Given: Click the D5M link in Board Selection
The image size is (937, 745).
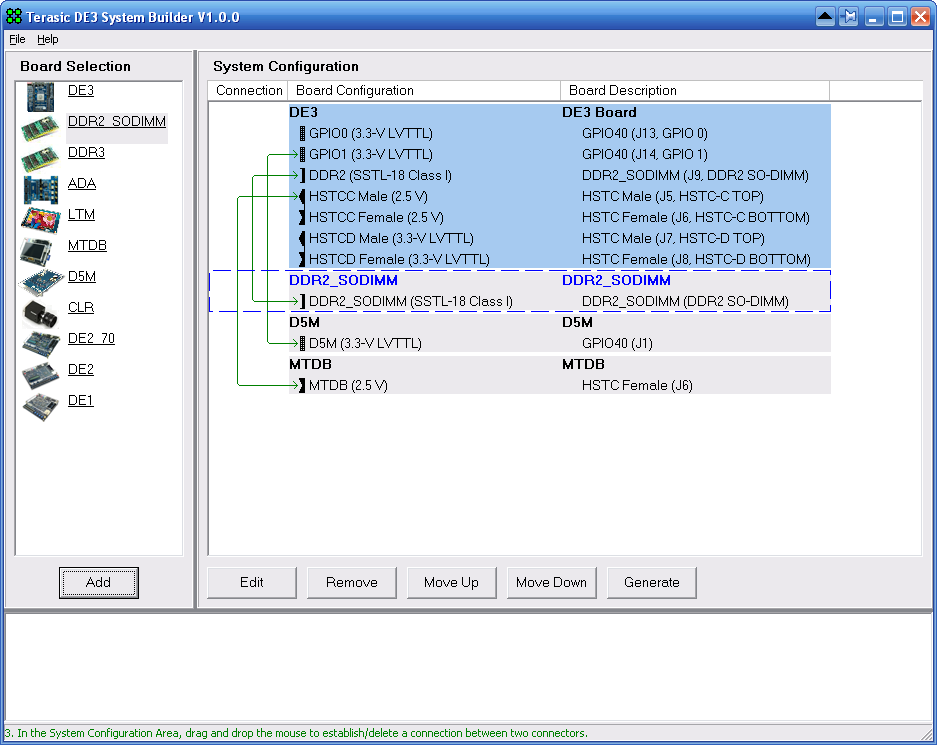Looking at the screenshot, I should coord(82,277).
